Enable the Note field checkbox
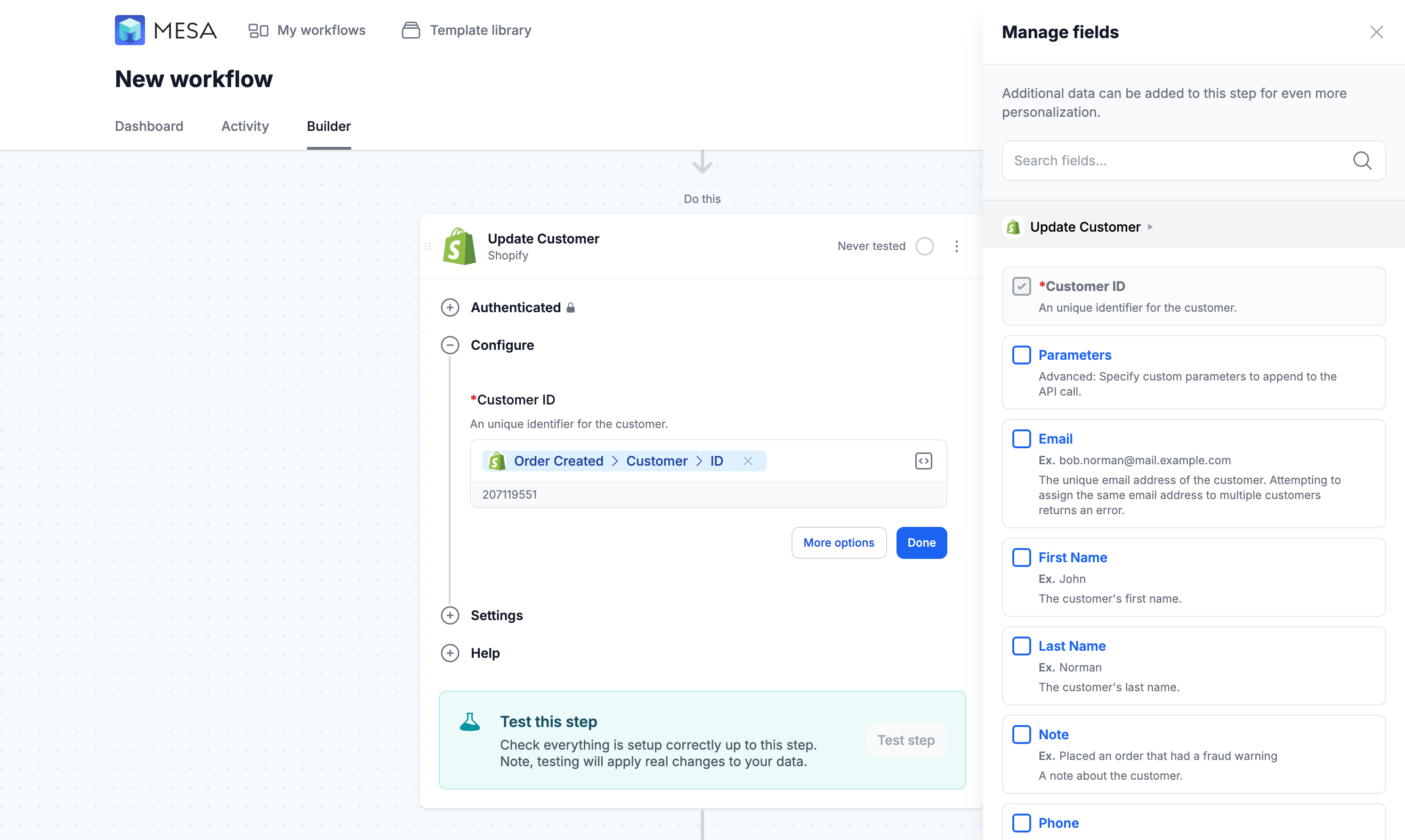Image resolution: width=1405 pixels, height=840 pixels. [x=1021, y=735]
